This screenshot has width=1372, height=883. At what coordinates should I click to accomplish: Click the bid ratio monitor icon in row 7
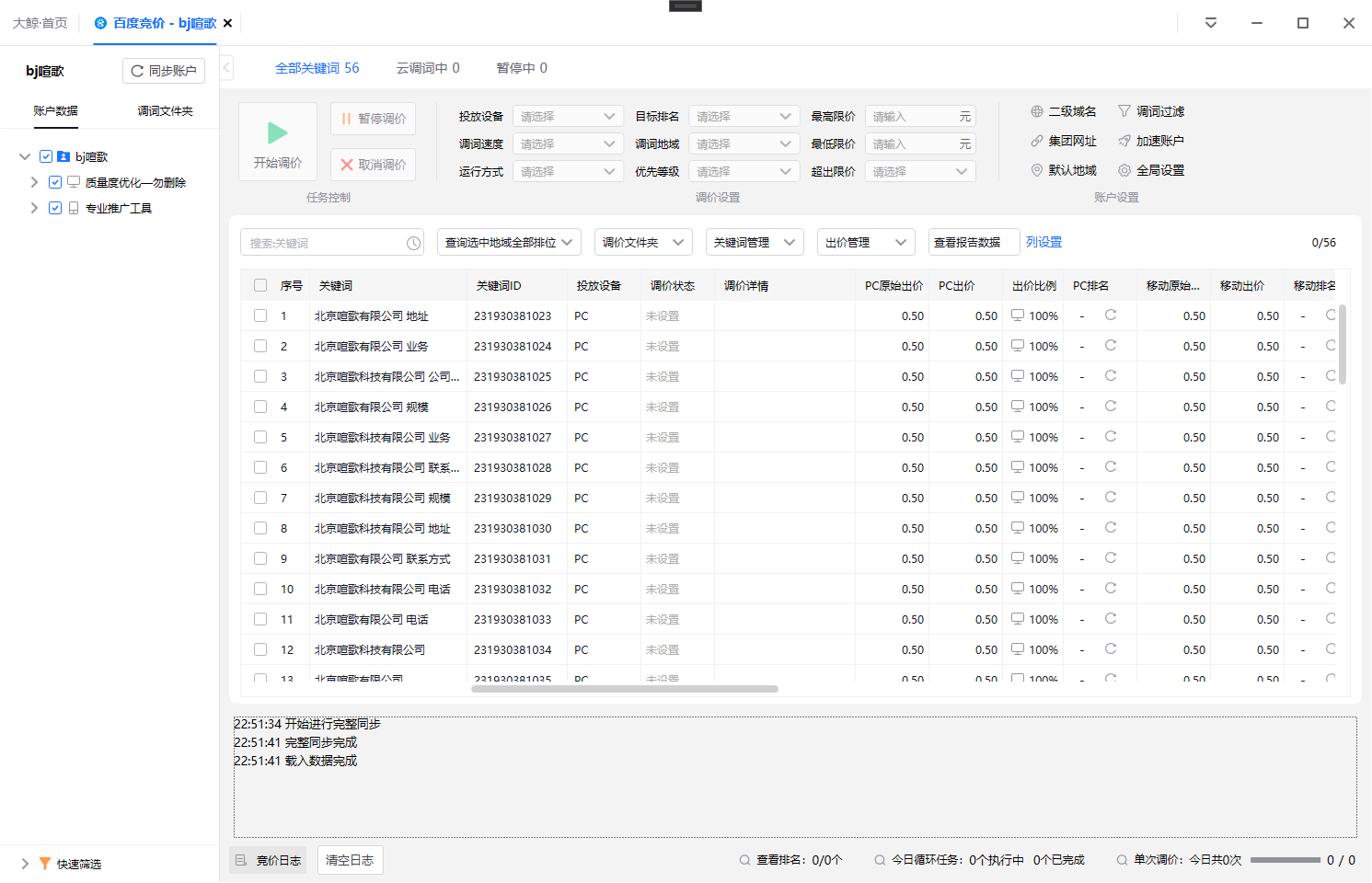click(x=1018, y=497)
